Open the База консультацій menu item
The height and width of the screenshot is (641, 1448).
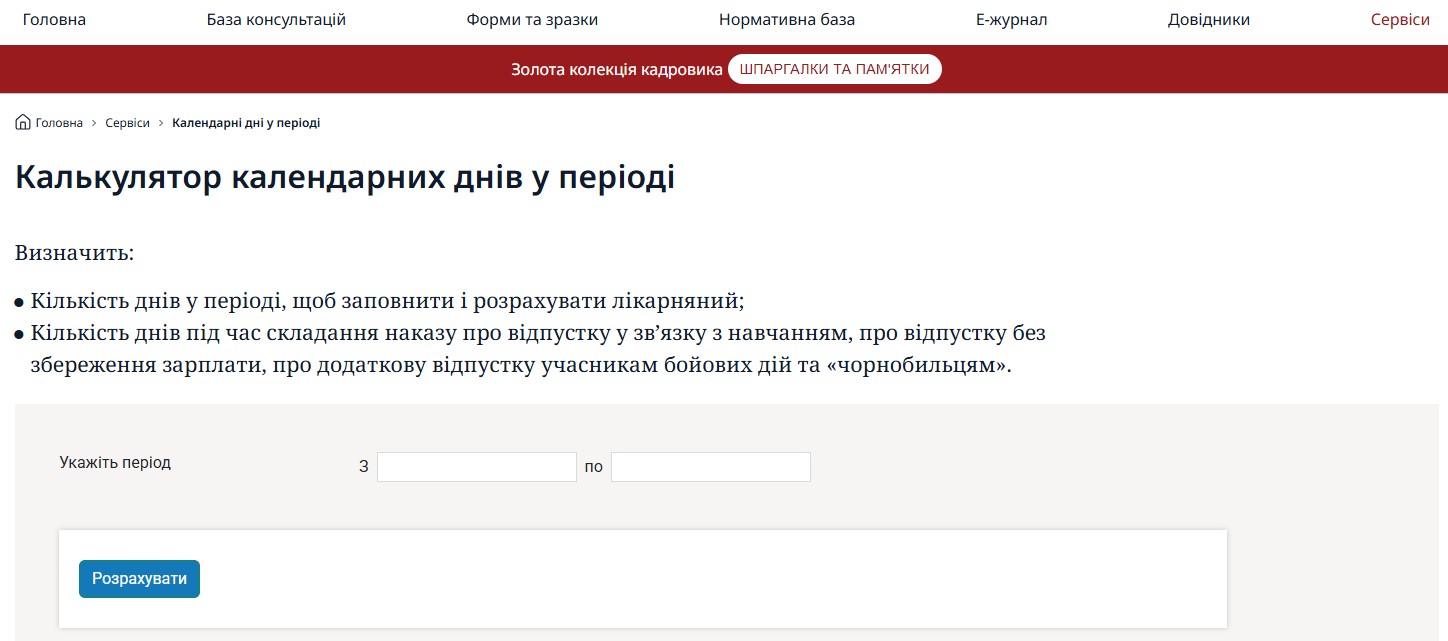[276, 20]
